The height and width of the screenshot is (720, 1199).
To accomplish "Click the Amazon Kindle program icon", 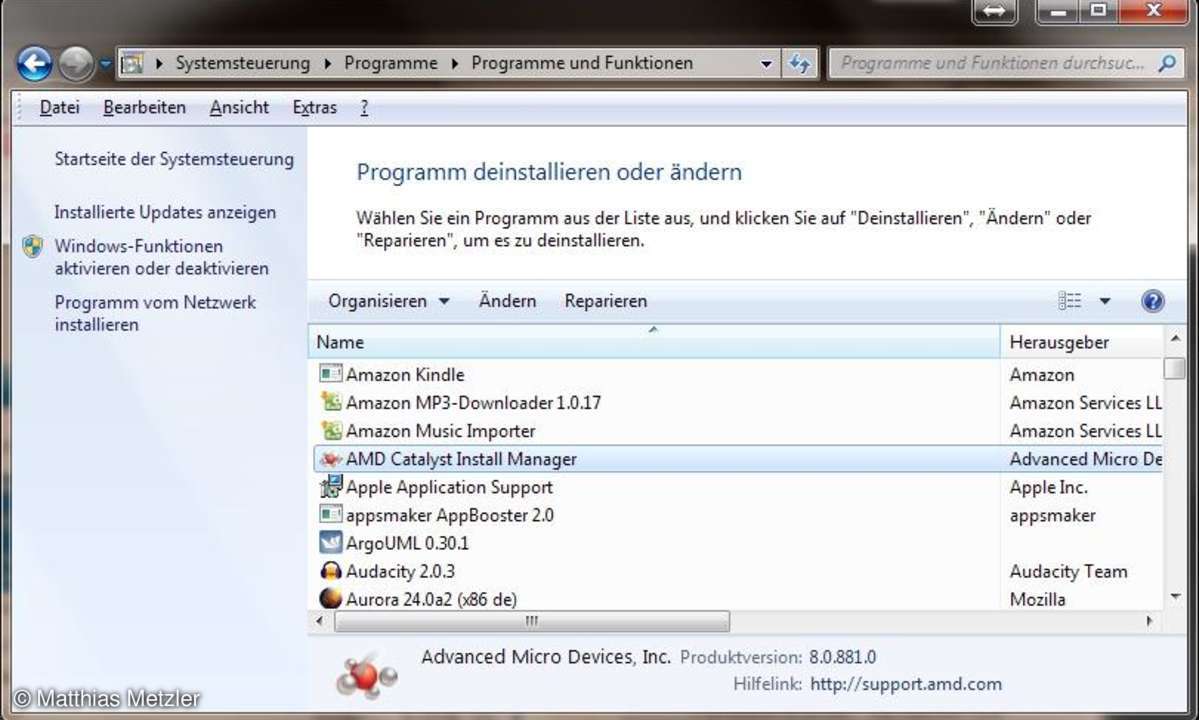I will [330, 374].
